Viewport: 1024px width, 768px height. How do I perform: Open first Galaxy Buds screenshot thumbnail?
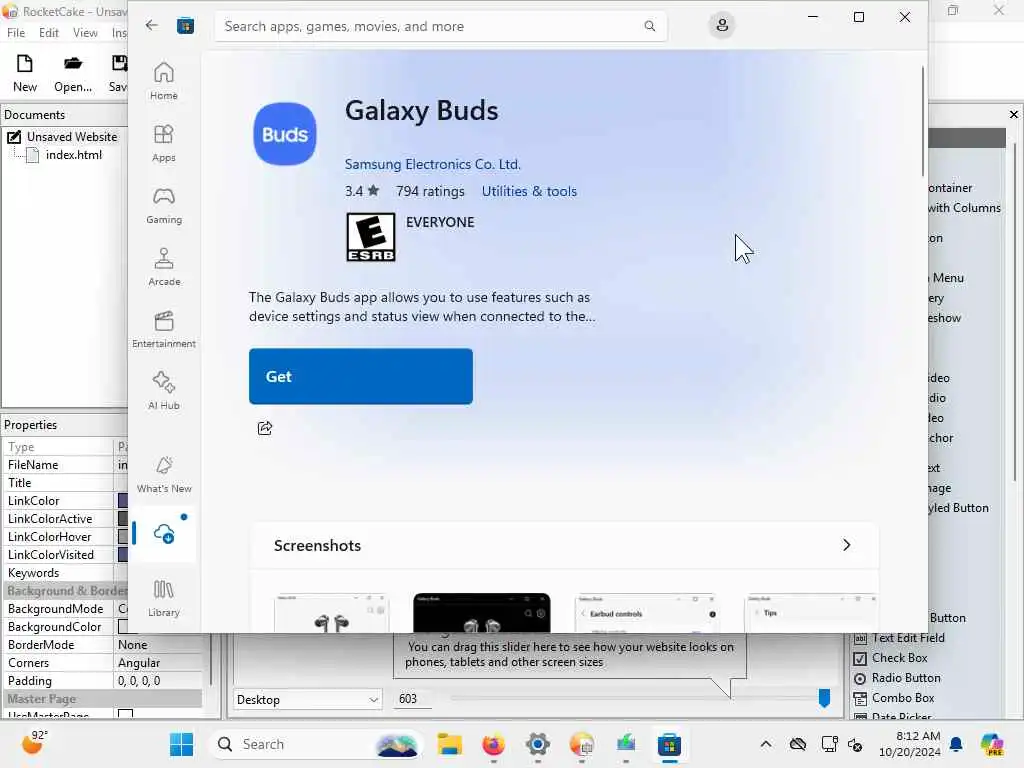[332, 613]
